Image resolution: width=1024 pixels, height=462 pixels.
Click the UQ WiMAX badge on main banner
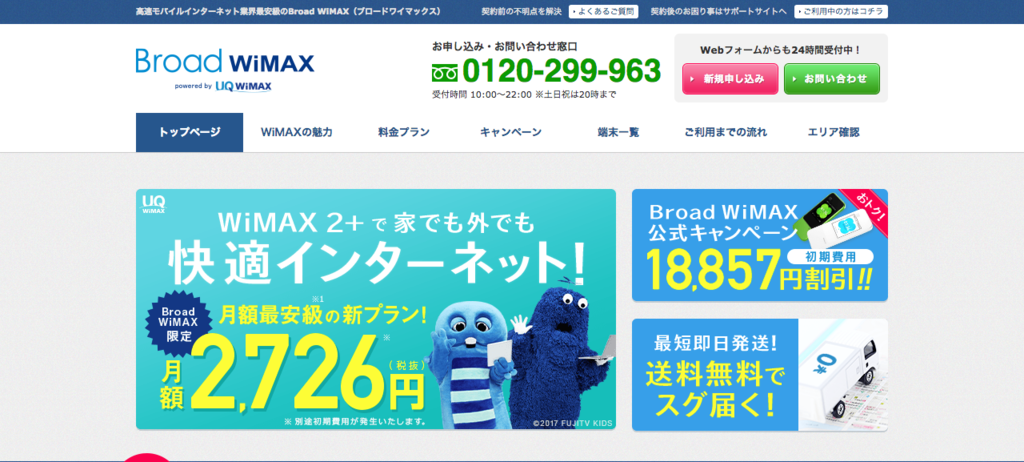(x=153, y=204)
